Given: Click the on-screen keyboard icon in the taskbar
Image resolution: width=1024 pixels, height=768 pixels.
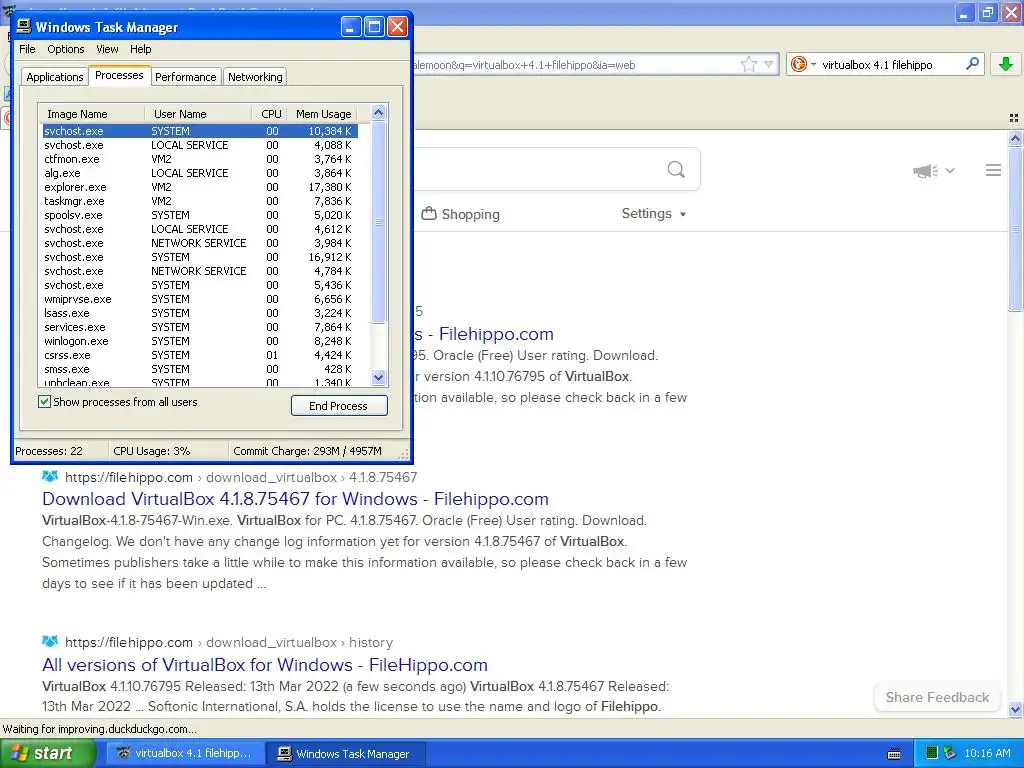Looking at the screenshot, I should pos(894,754).
